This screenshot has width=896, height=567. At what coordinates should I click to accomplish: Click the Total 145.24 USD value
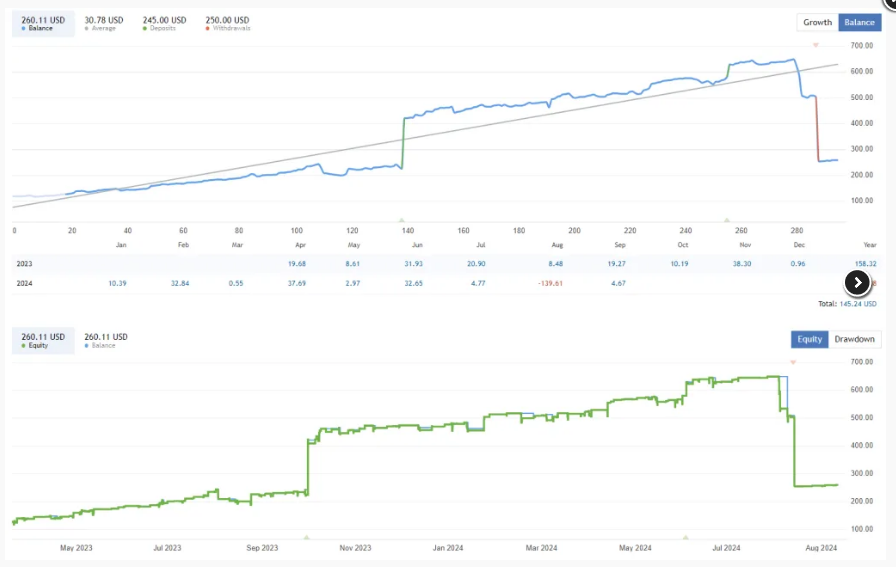point(858,304)
